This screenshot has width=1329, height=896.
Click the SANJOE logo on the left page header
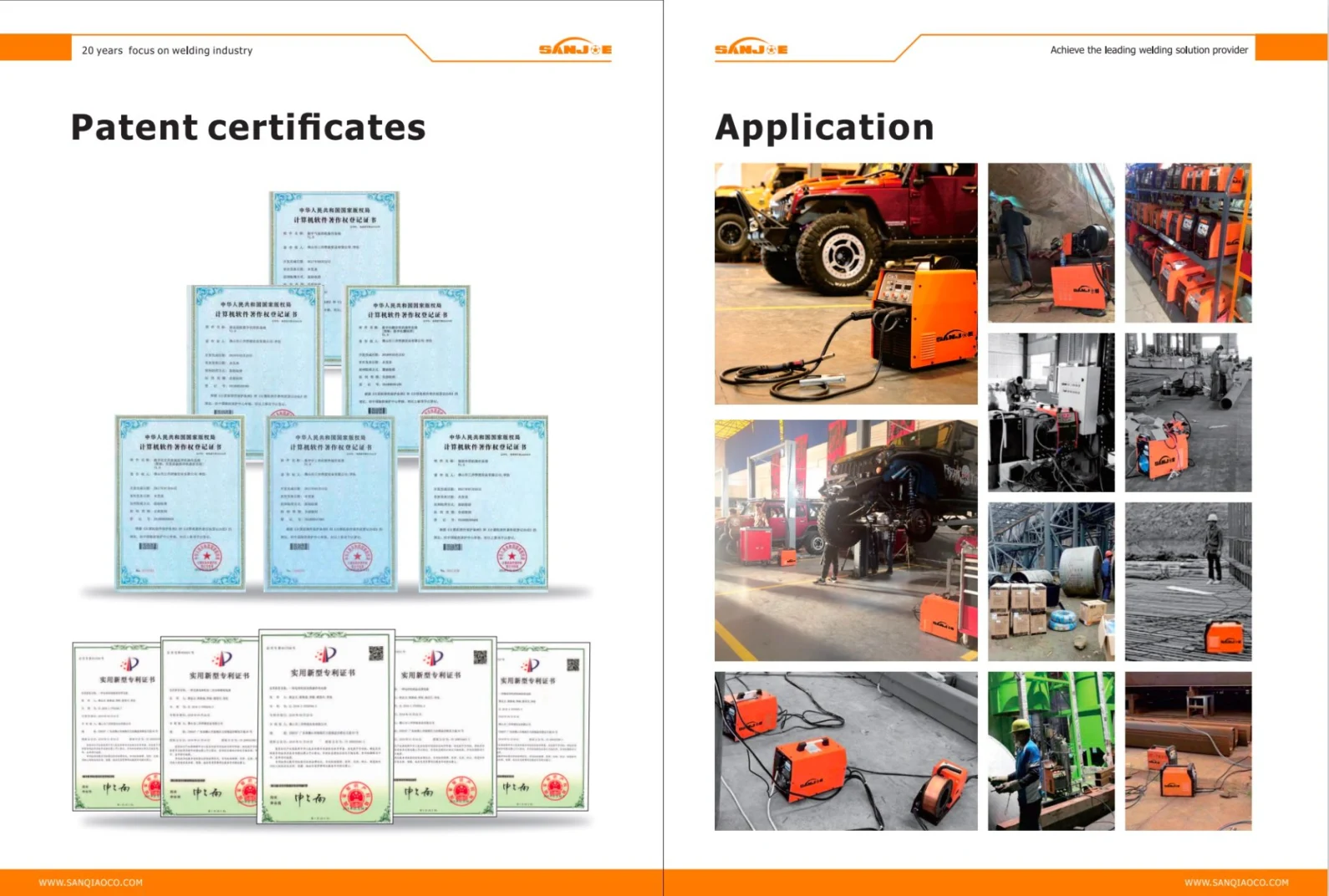(575, 49)
